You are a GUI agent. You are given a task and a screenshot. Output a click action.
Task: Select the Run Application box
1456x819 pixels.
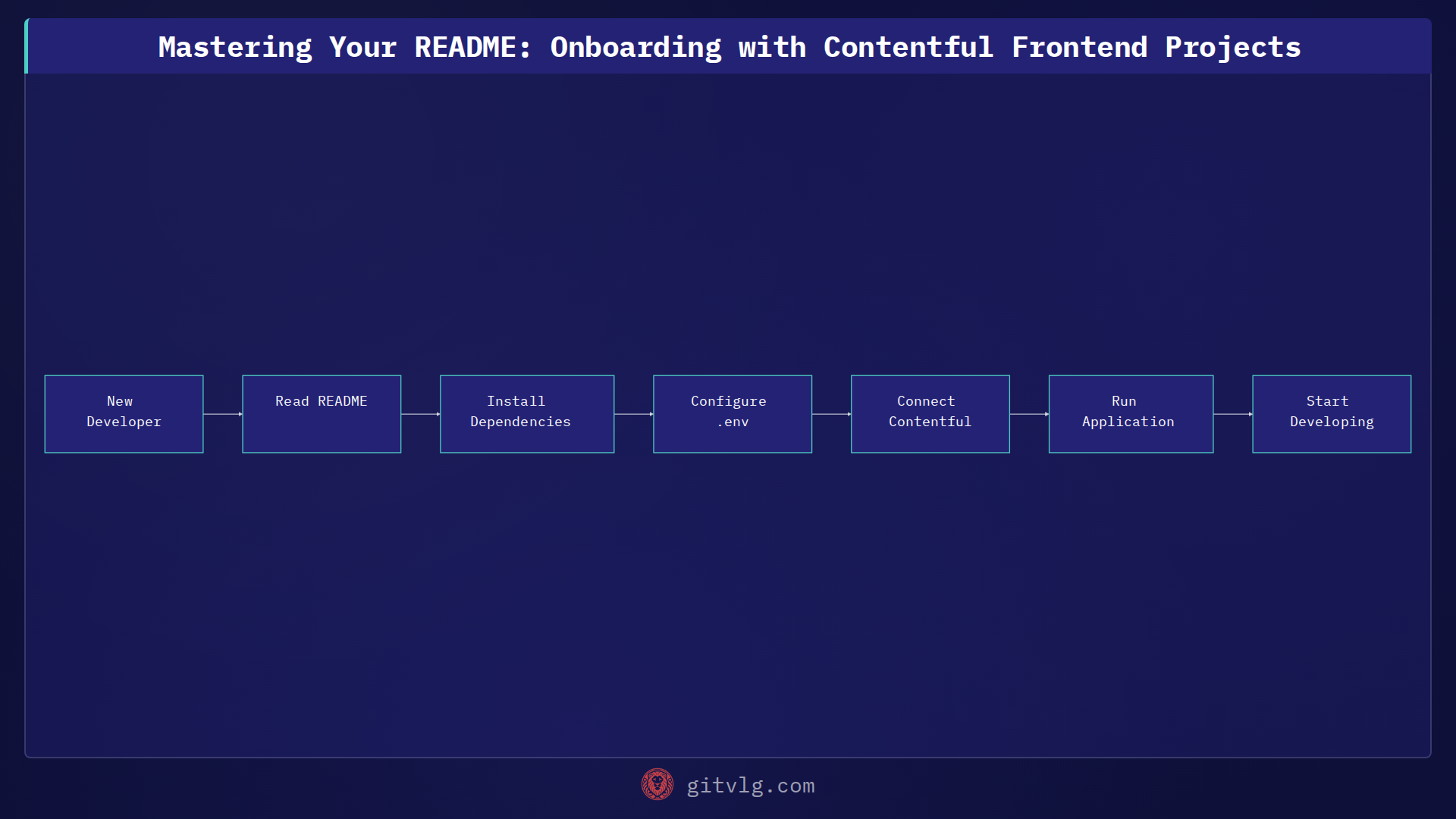tap(1131, 414)
